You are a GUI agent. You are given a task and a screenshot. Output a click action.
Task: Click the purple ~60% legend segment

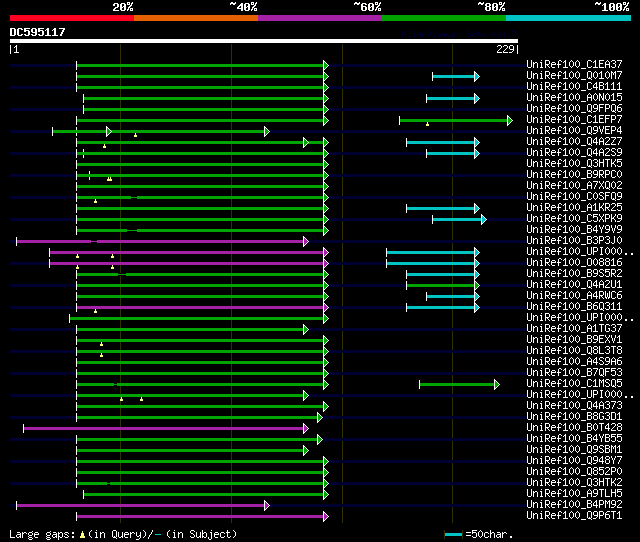pyautogui.click(x=320, y=18)
